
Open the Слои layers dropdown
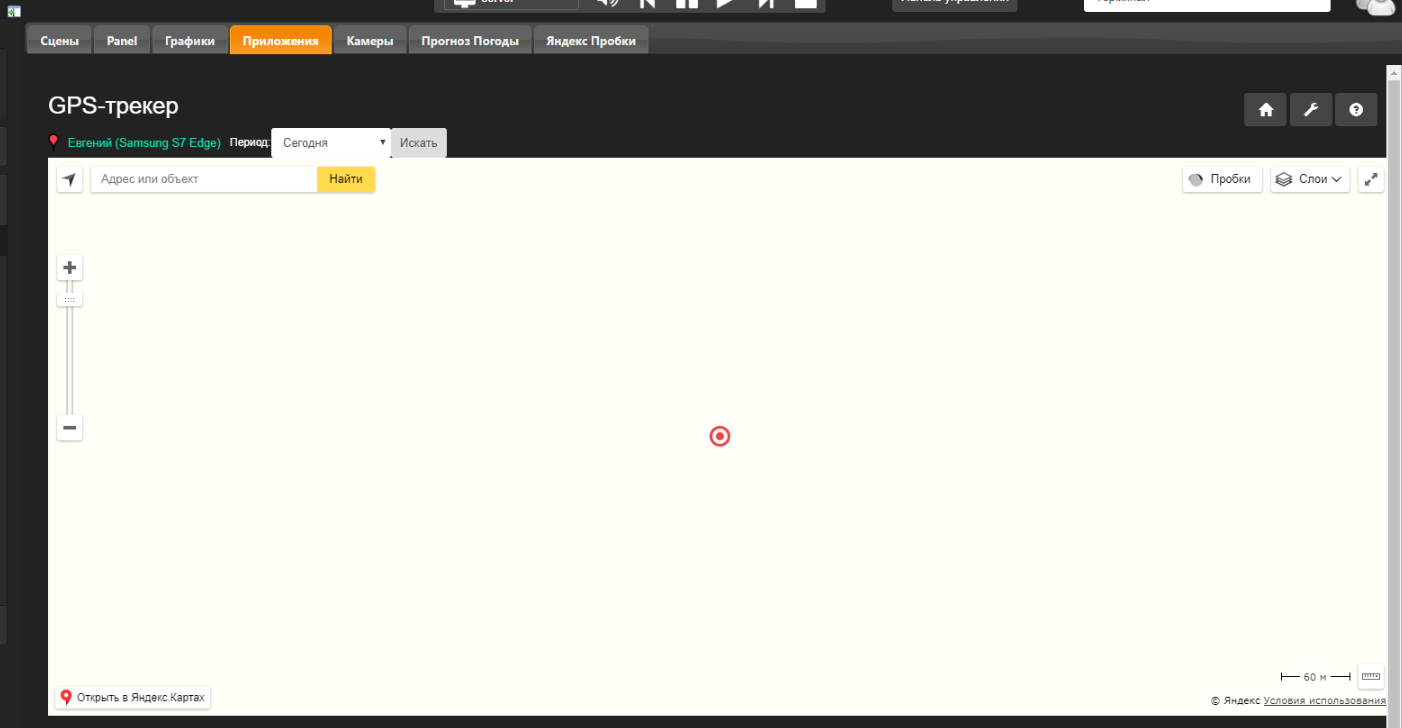pos(1310,179)
